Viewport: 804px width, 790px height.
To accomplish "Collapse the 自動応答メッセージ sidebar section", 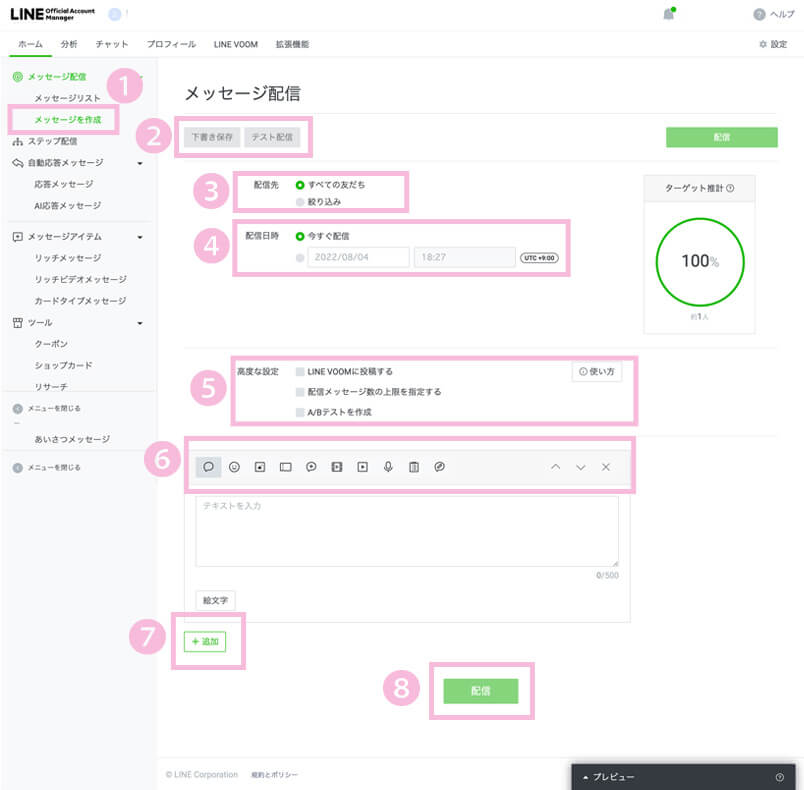I will (x=140, y=163).
